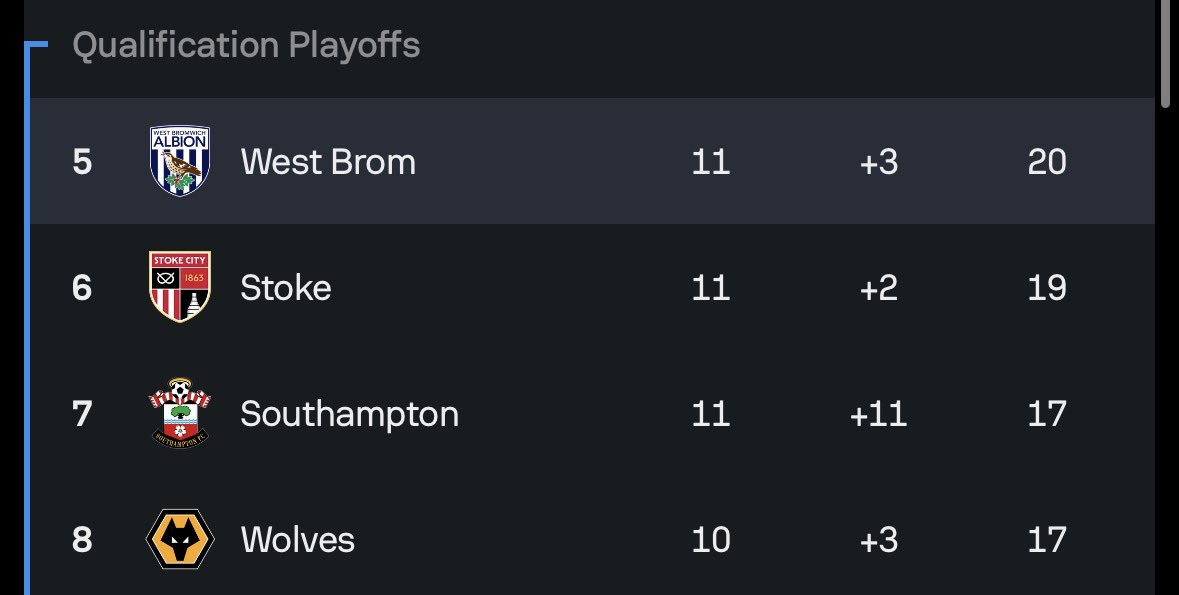Click the Stoke City club badge
1179x595 pixels.
click(180, 287)
